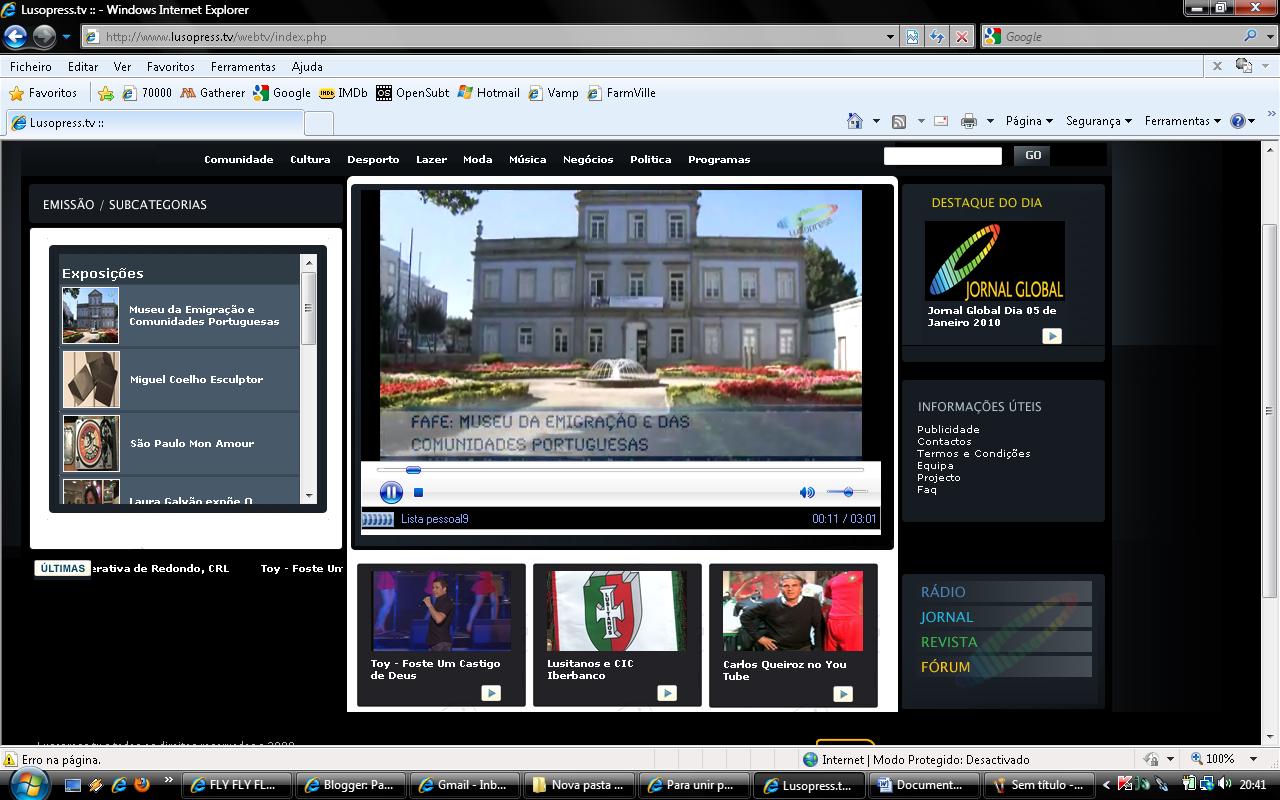Switch to the Gmail - Inbox taskbar window
This screenshot has height=800, width=1280.
click(x=464, y=785)
